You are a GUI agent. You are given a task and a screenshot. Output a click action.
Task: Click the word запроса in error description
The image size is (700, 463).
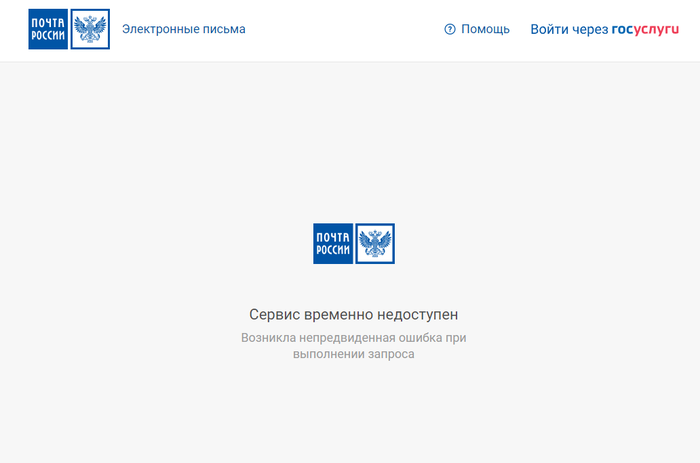(388, 354)
